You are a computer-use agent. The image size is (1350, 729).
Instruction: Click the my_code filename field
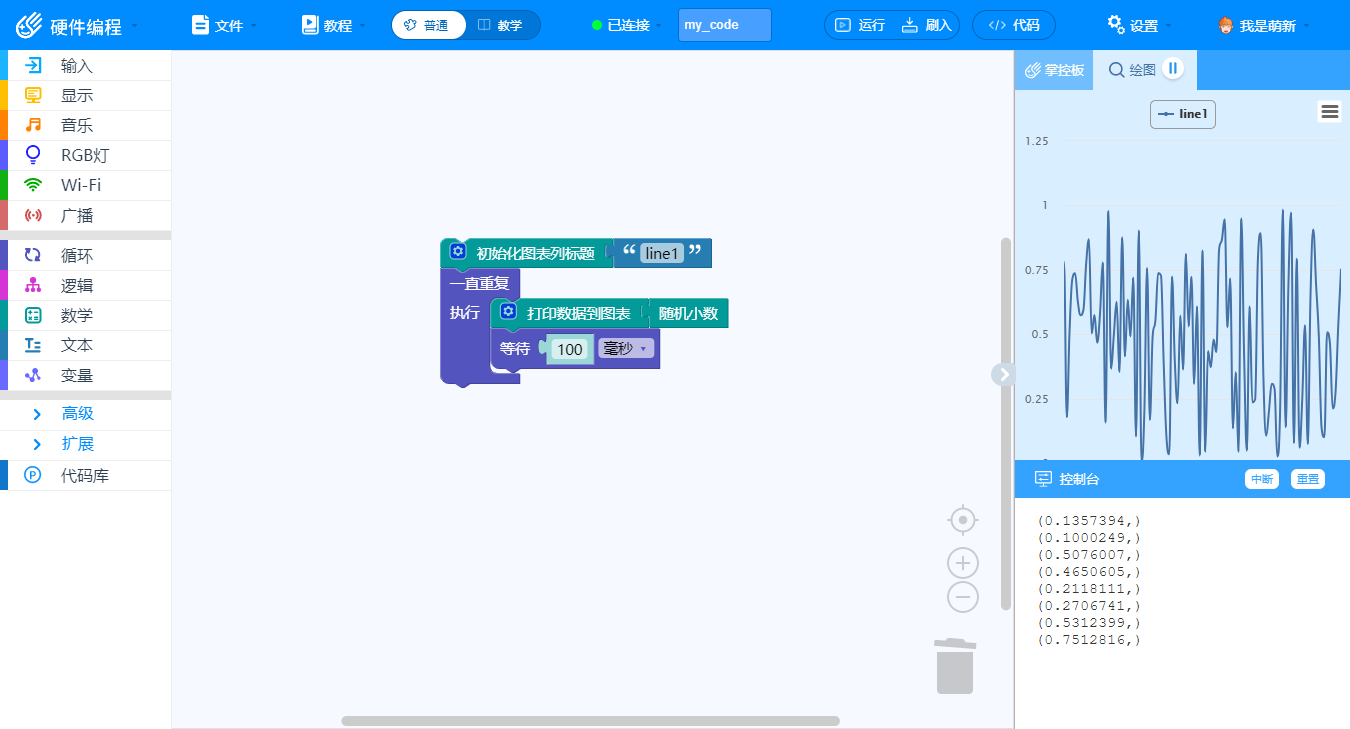(725, 25)
